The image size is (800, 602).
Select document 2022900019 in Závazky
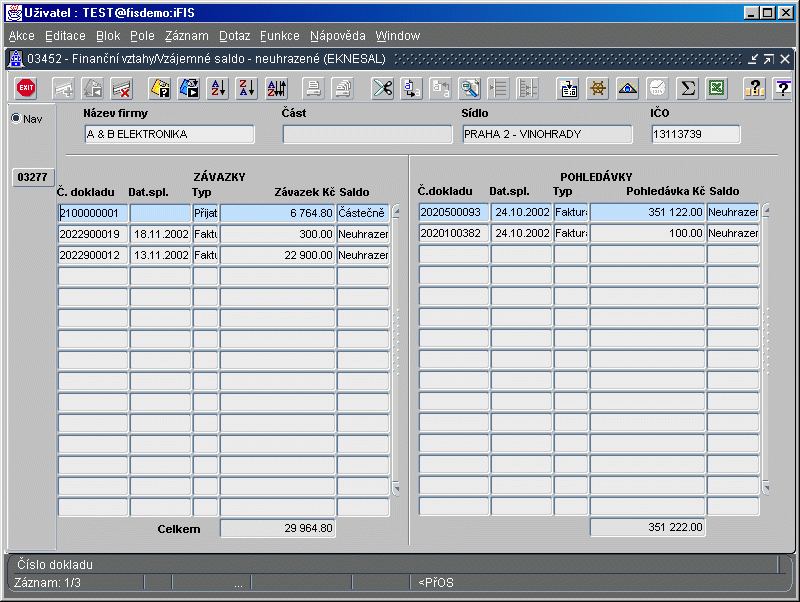click(x=93, y=234)
